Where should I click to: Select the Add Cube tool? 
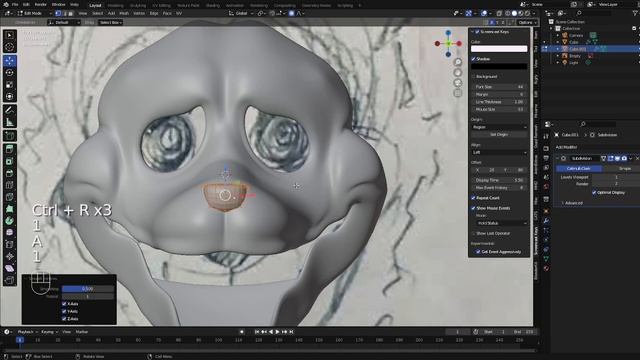9,136
